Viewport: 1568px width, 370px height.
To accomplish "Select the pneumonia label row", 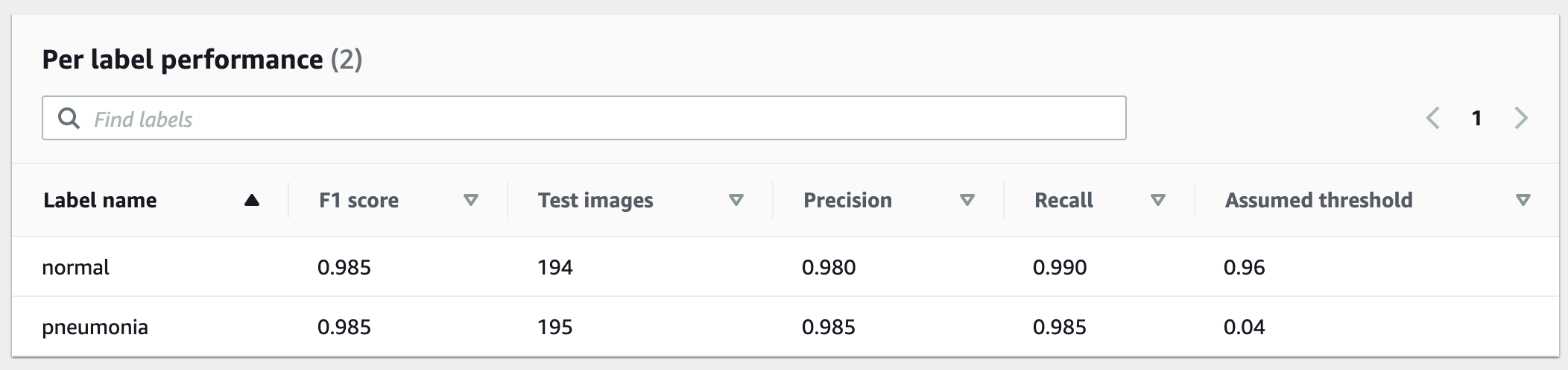I will pos(95,327).
